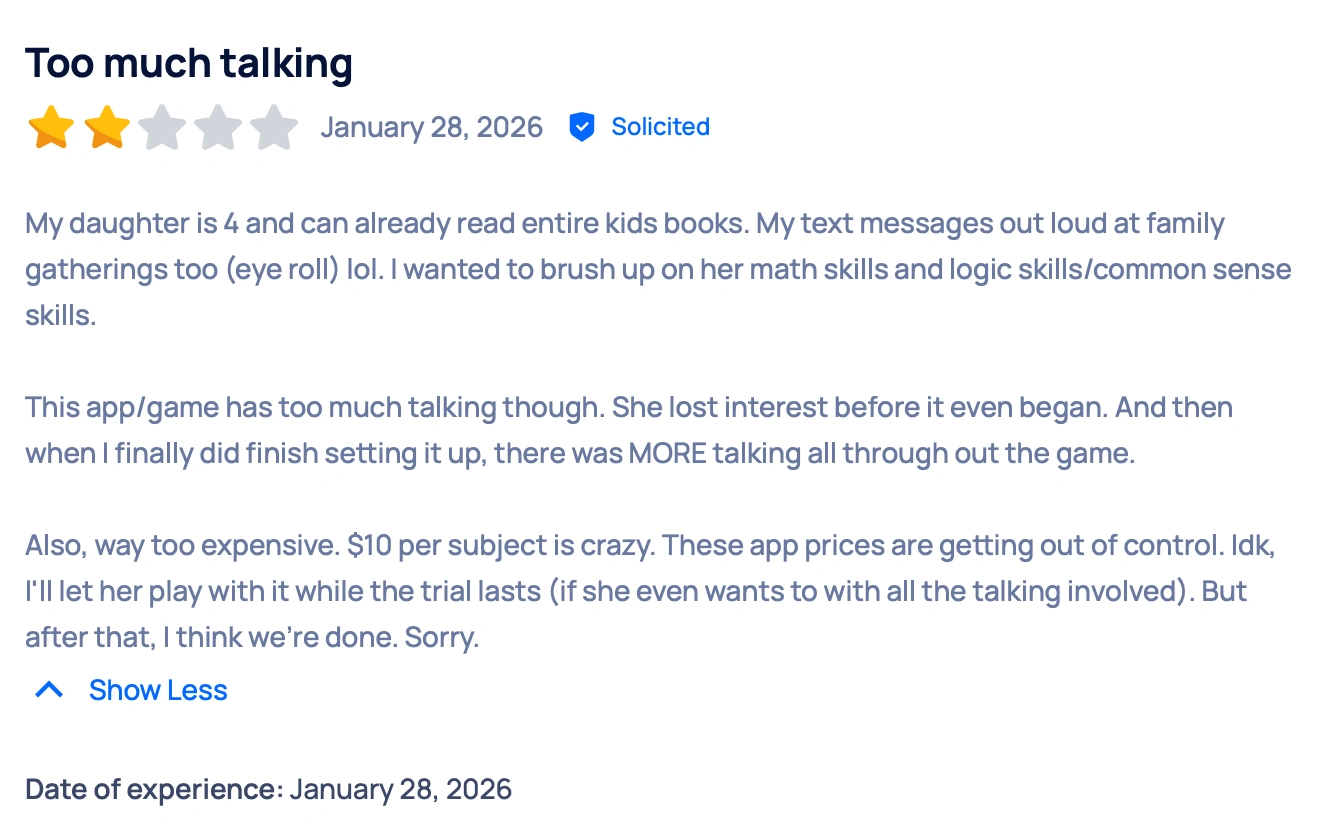This screenshot has width=1344, height=827.
Task: Click the date after "Date of experience"
Action: click(x=401, y=789)
